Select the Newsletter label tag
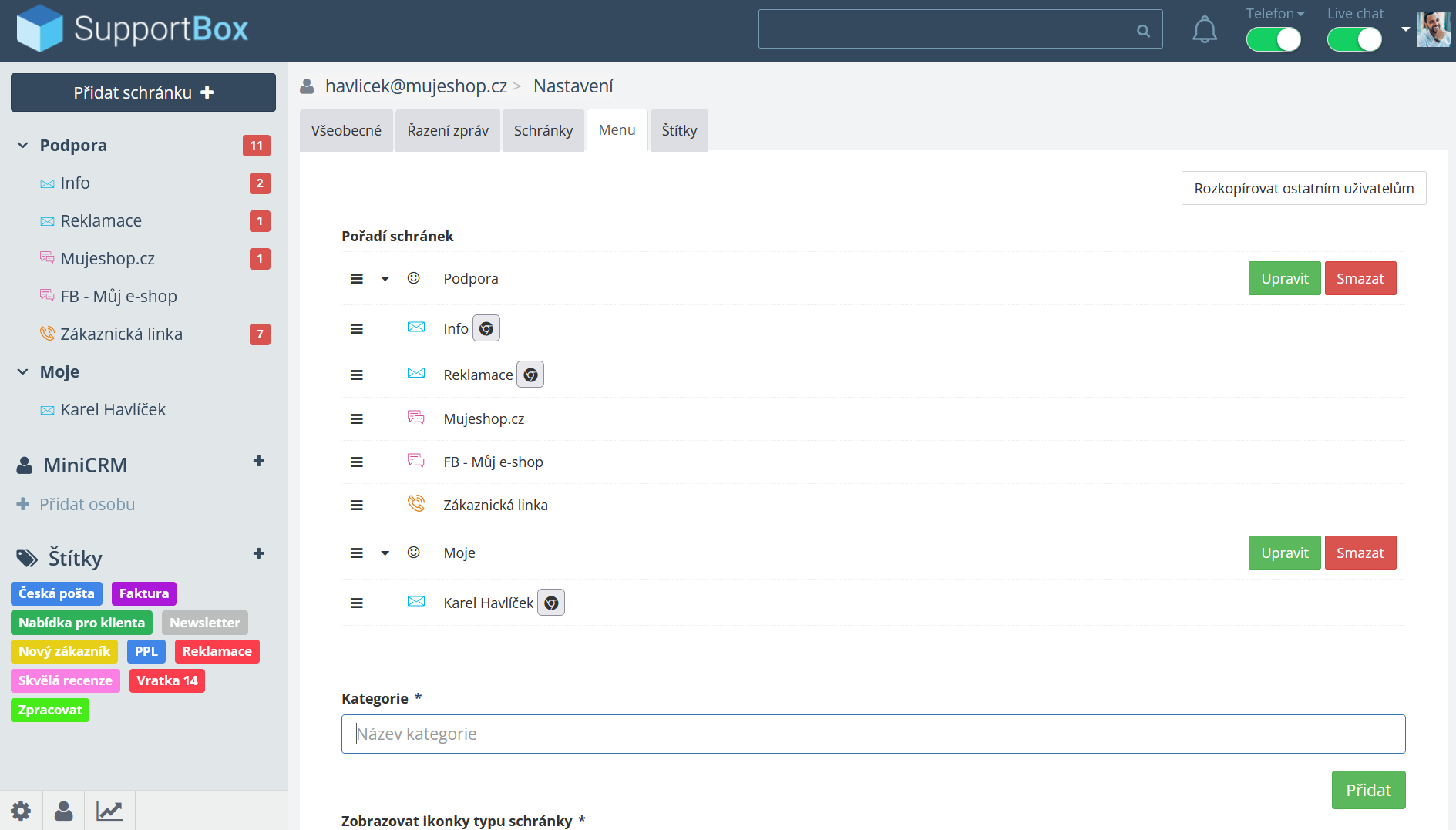Viewport: 1456px width, 830px height. (205, 623)
